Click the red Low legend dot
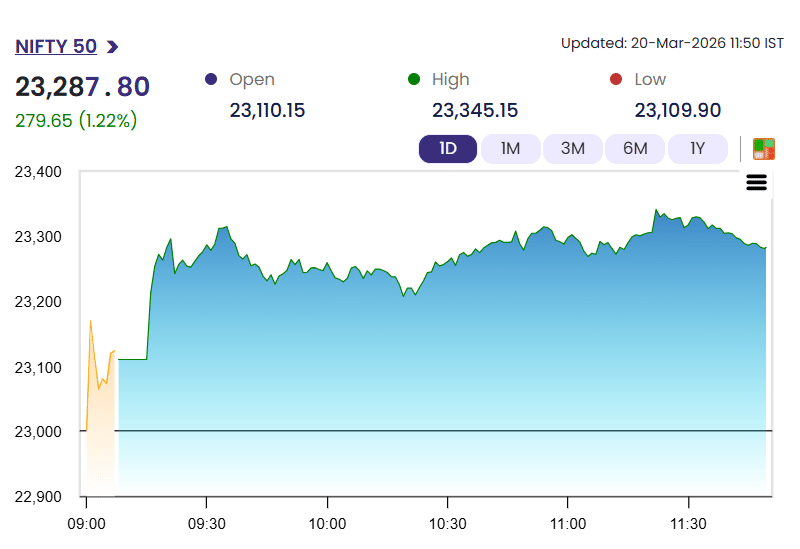The width and height of the screenshot is (800, 549). [x=616, y=80]
